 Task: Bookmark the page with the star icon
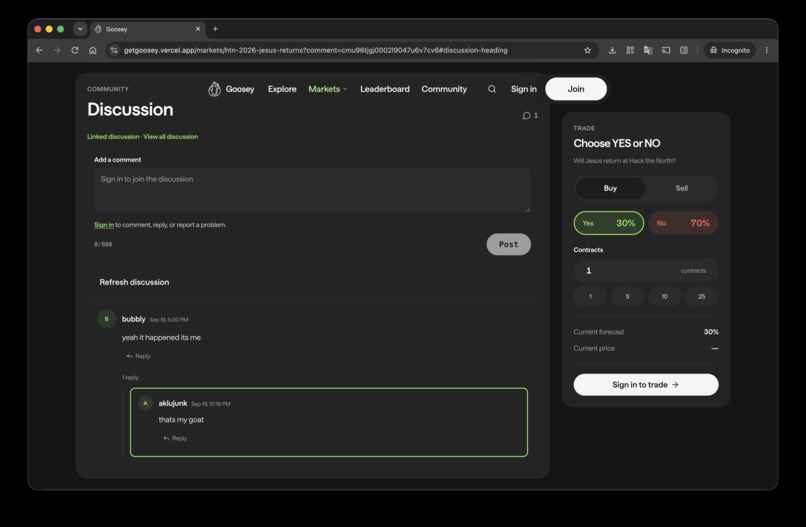click(588, 50)
